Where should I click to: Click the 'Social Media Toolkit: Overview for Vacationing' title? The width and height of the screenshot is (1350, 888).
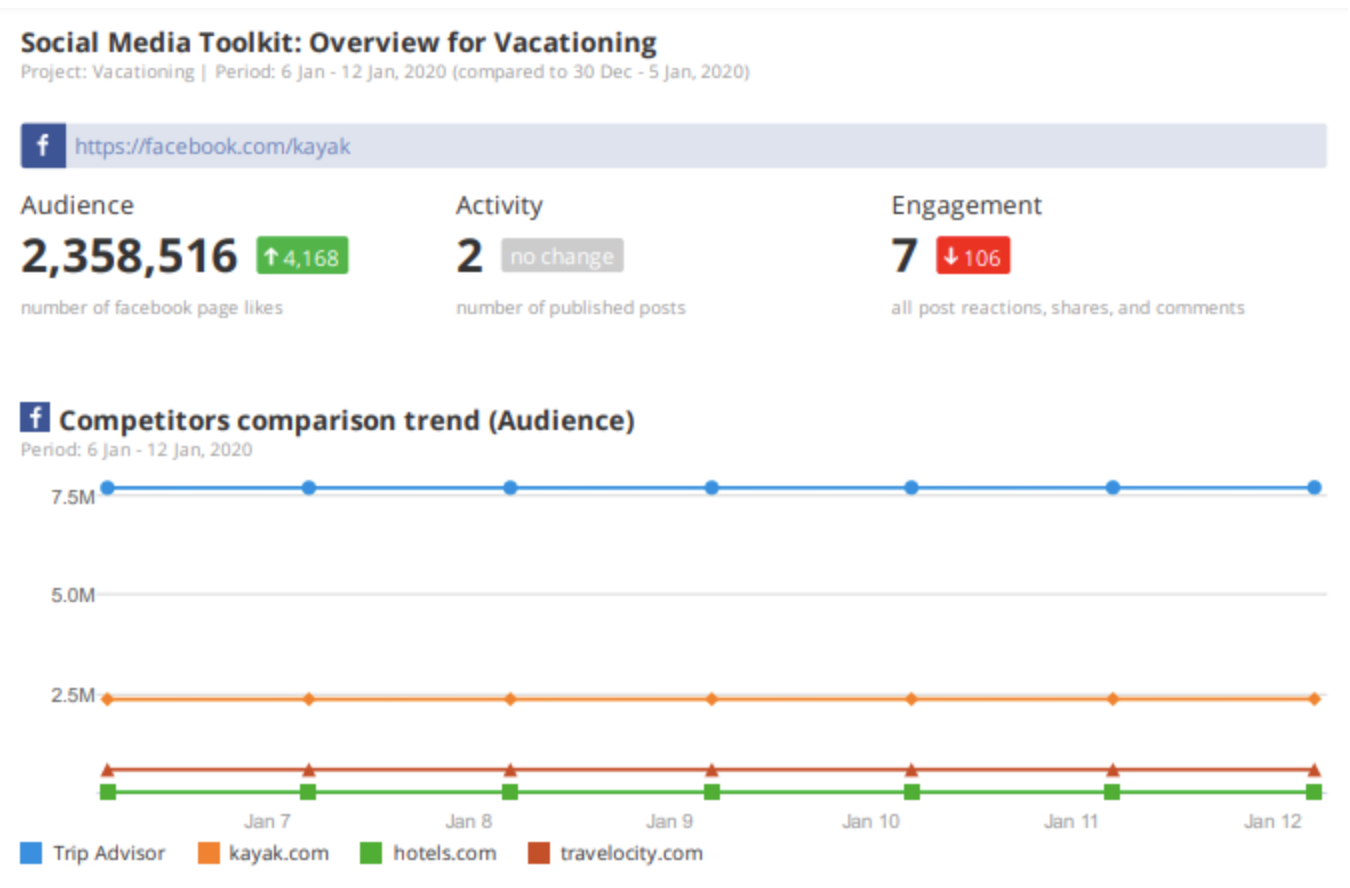[339, 43]
